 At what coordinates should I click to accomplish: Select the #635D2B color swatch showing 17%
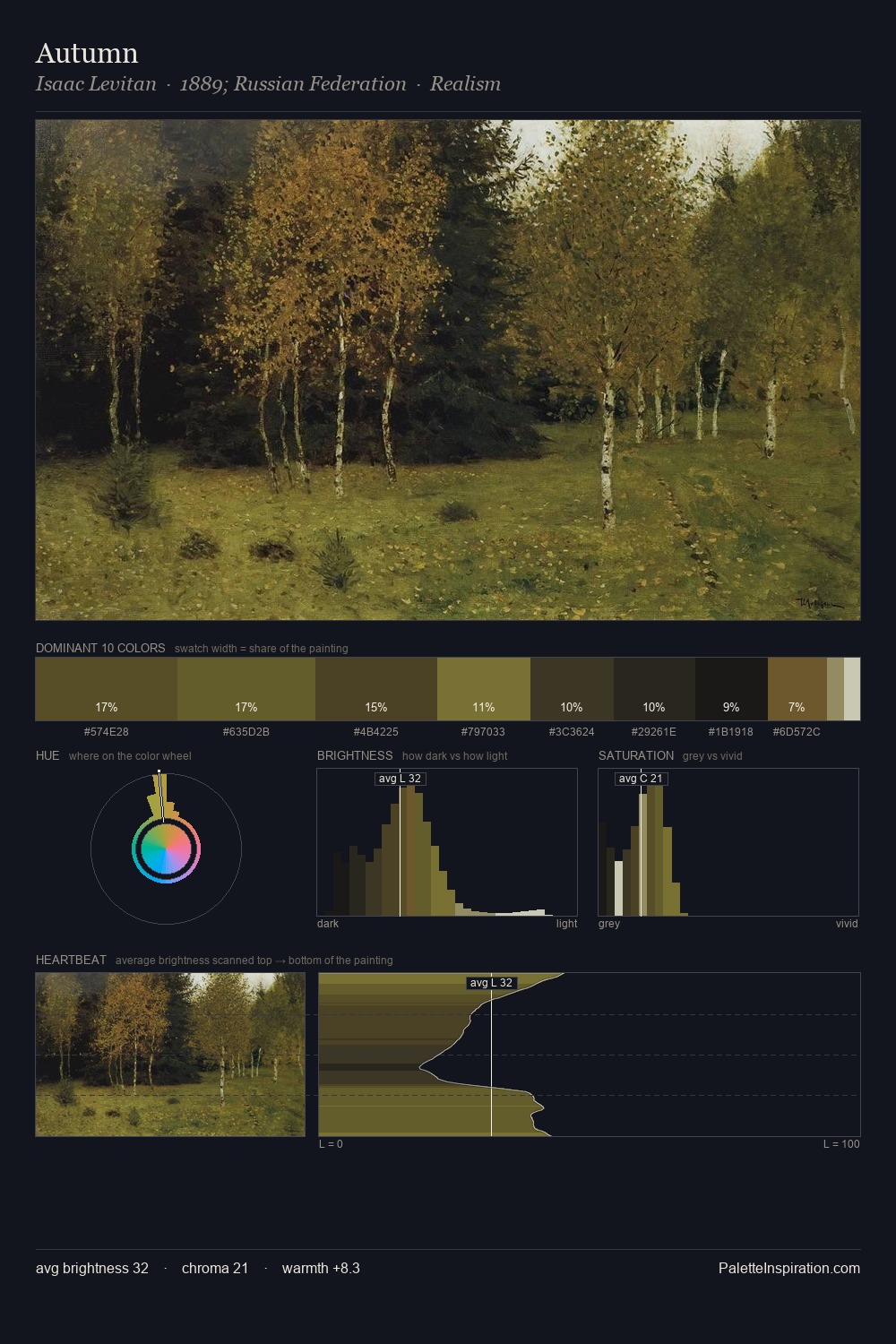point(246,689)
